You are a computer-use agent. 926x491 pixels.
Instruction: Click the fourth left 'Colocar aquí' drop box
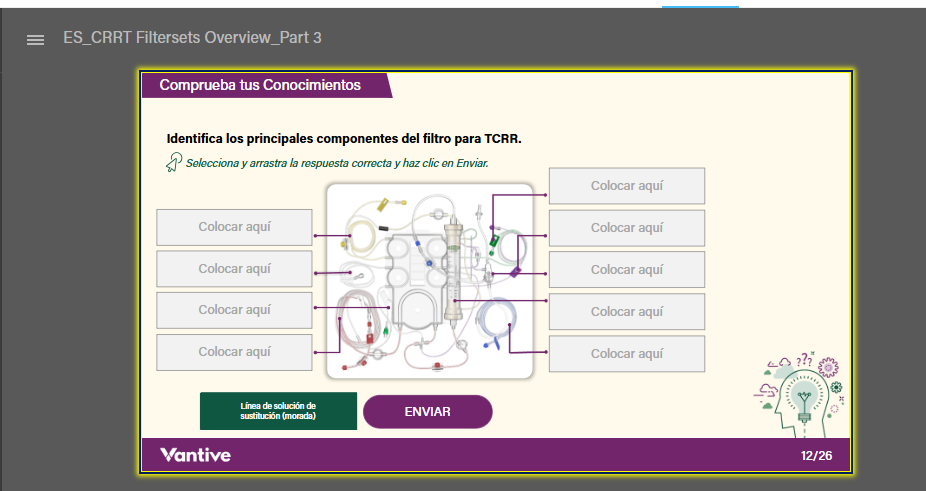[x=234, y=352]
